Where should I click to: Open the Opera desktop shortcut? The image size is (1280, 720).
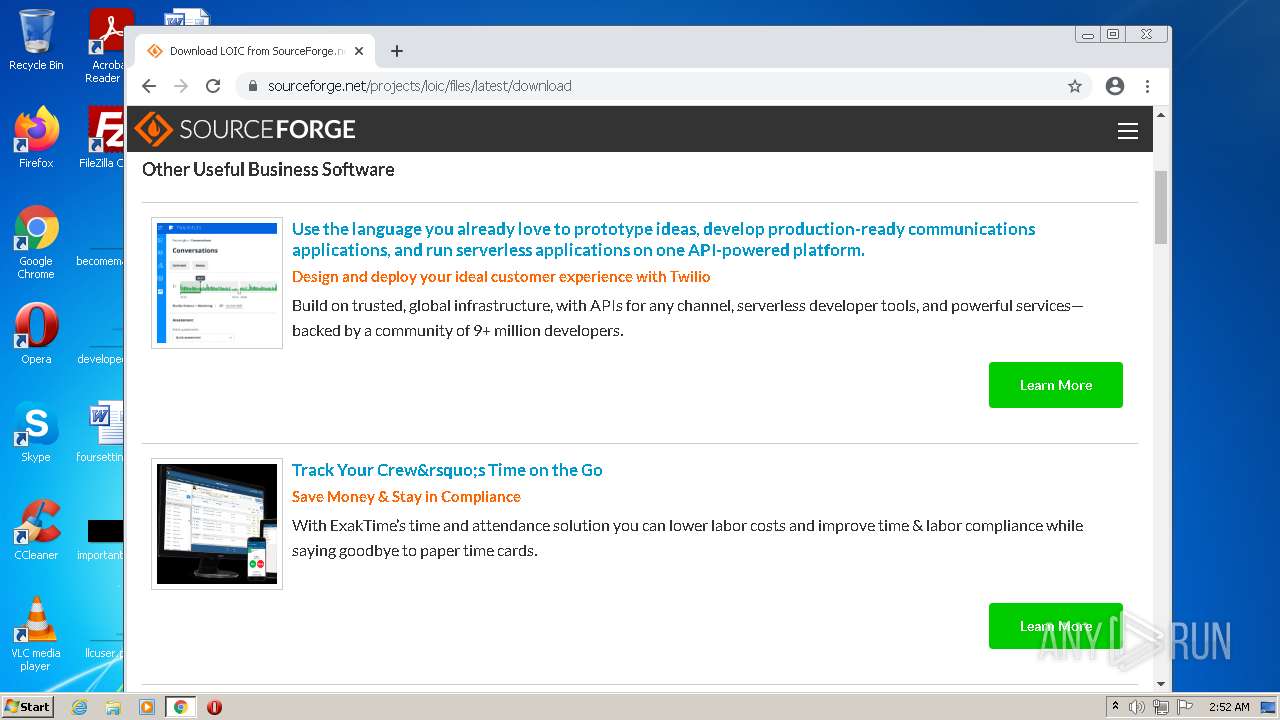click(36, 334)
